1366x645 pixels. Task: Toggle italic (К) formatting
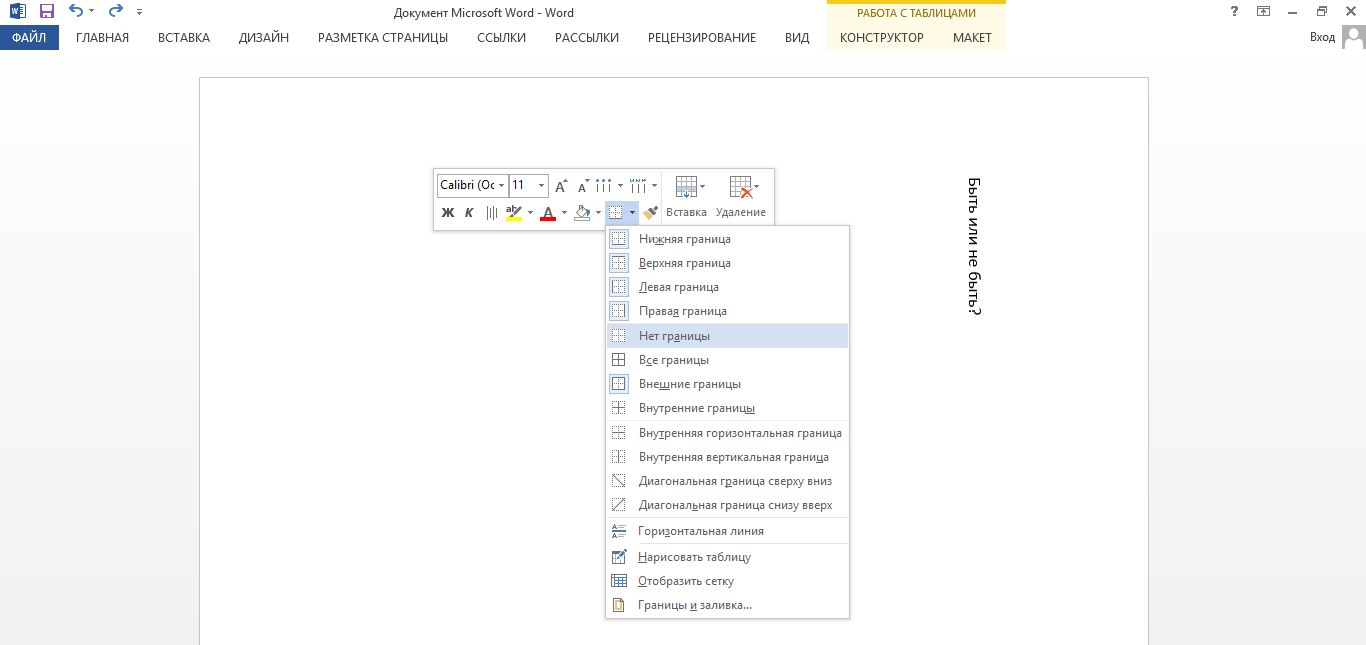(x=469, y=212)
